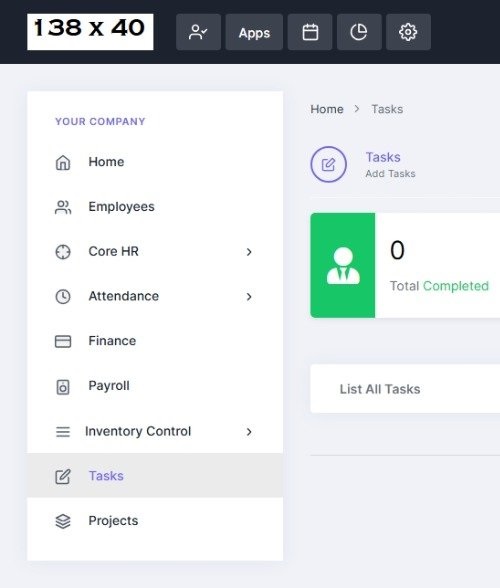Go to Home via breadcrumb link

pyautogui.click(x=327, y=109)
